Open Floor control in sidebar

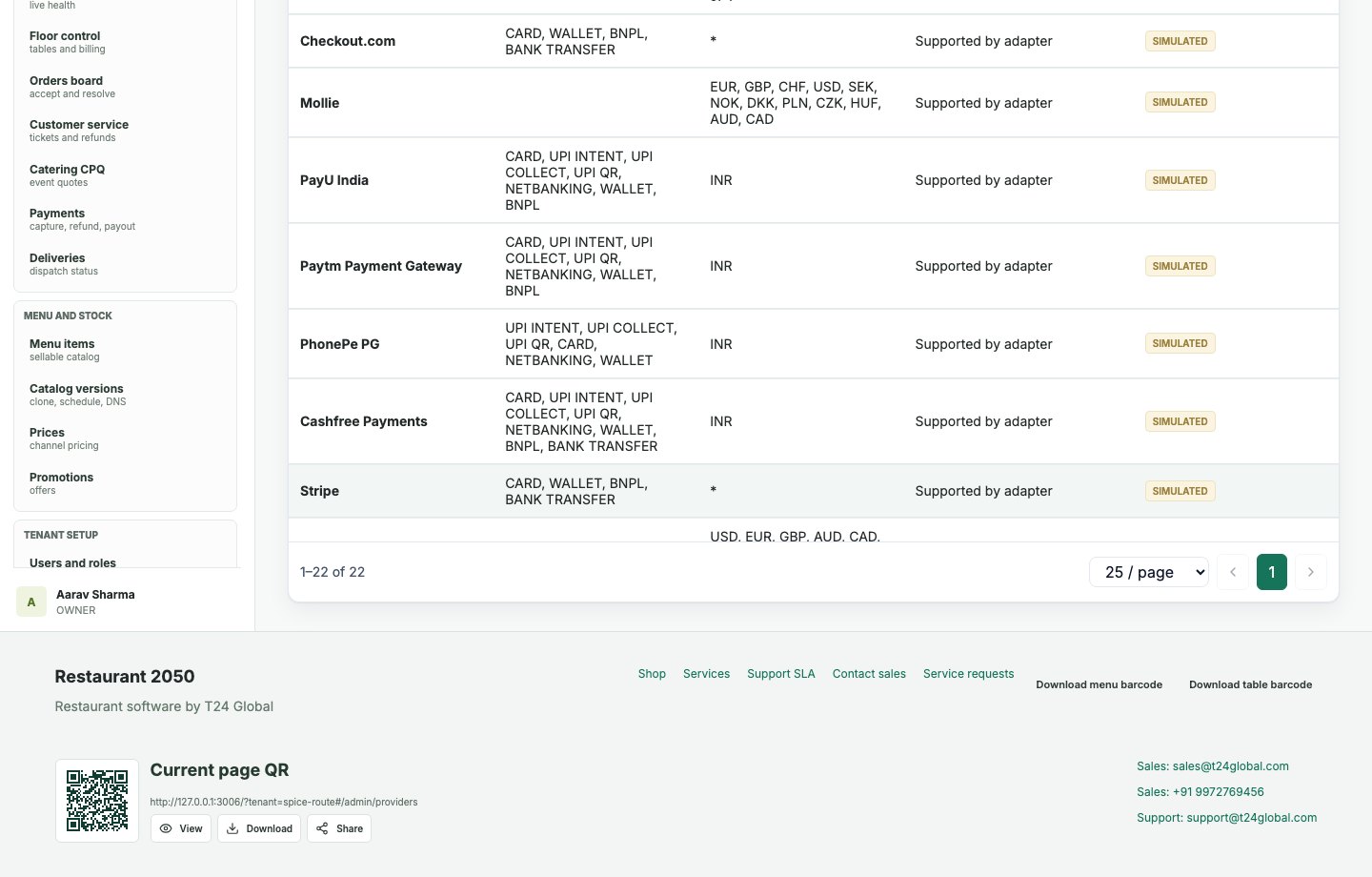point(125,42)
